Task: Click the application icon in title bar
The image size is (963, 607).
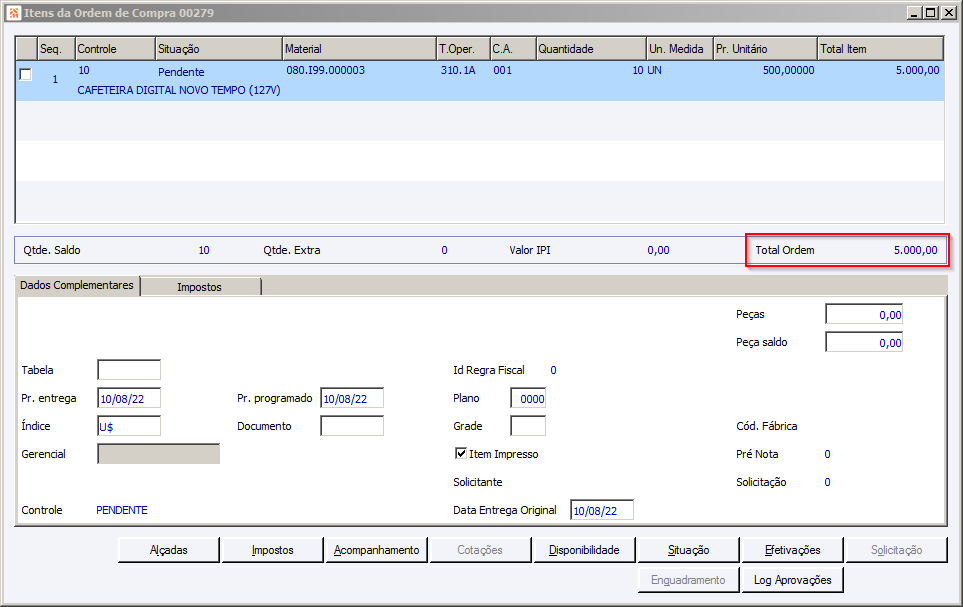Action: point(12,13)
